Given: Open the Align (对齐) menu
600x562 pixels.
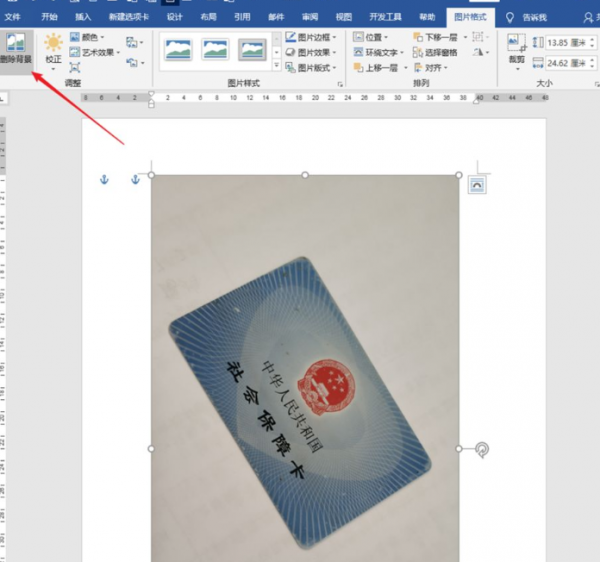Looking at the screenshot, I should click(431, 68).
